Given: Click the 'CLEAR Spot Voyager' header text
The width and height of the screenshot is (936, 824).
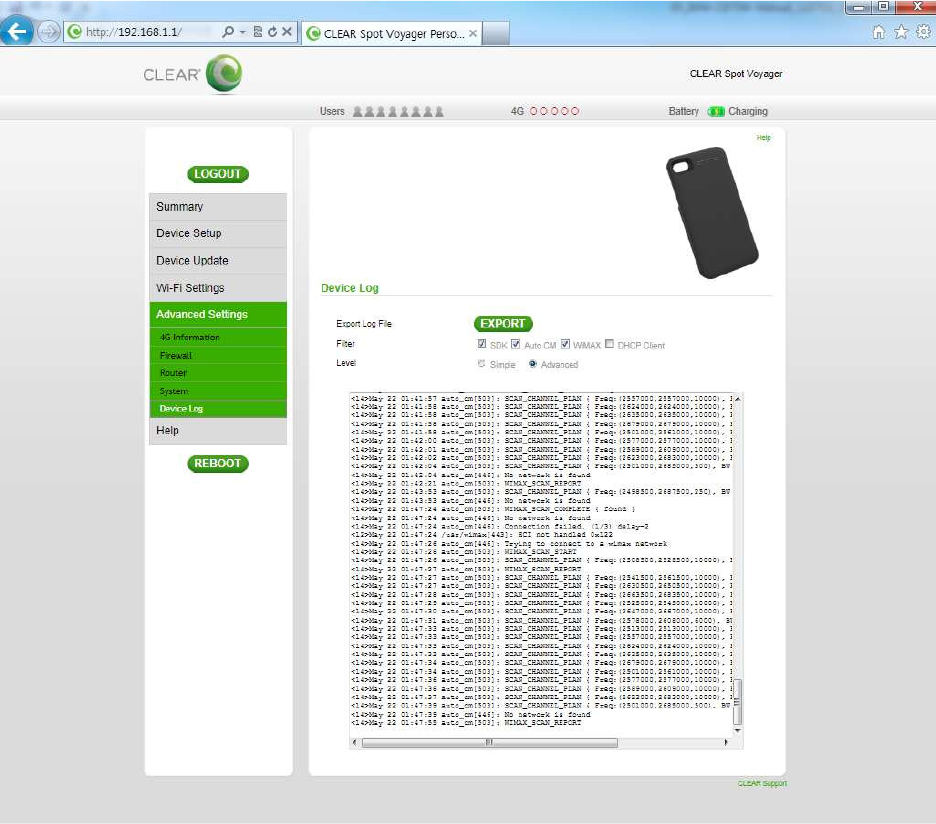Looking at the screenshot, I should pyautogui.click(x=736, y=74).
